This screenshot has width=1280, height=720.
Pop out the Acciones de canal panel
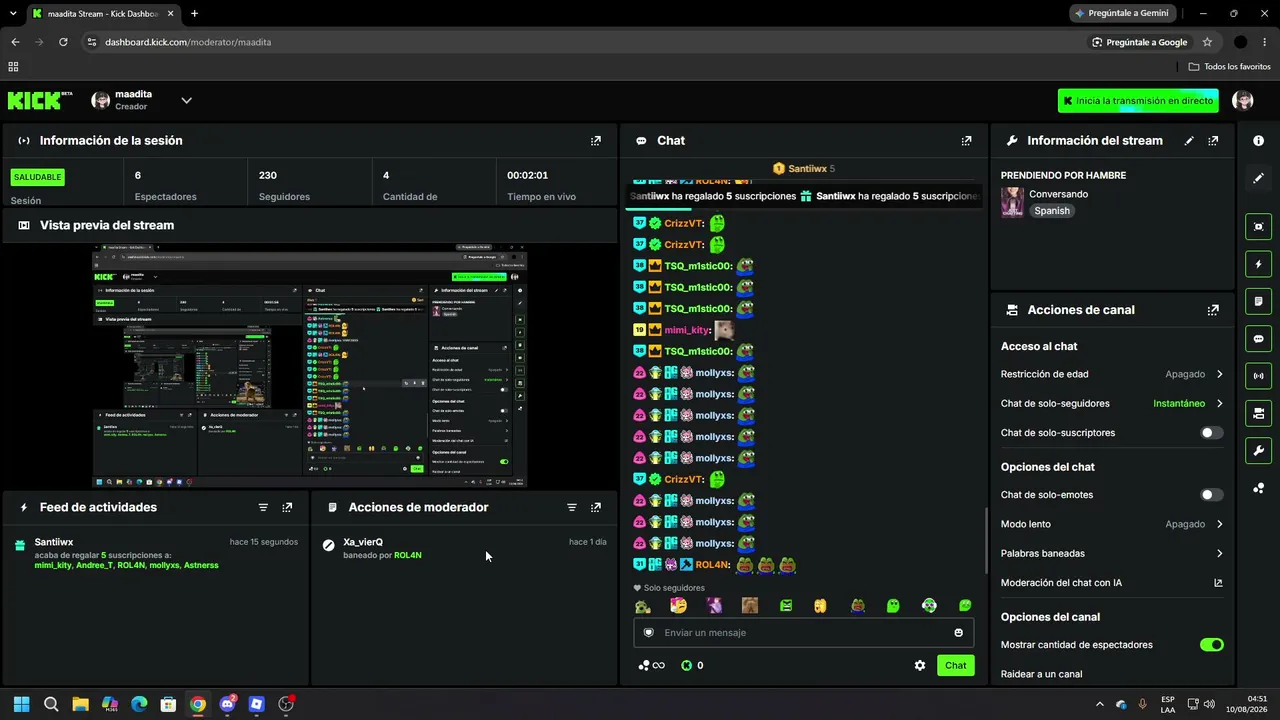[x=1213, y=310]
